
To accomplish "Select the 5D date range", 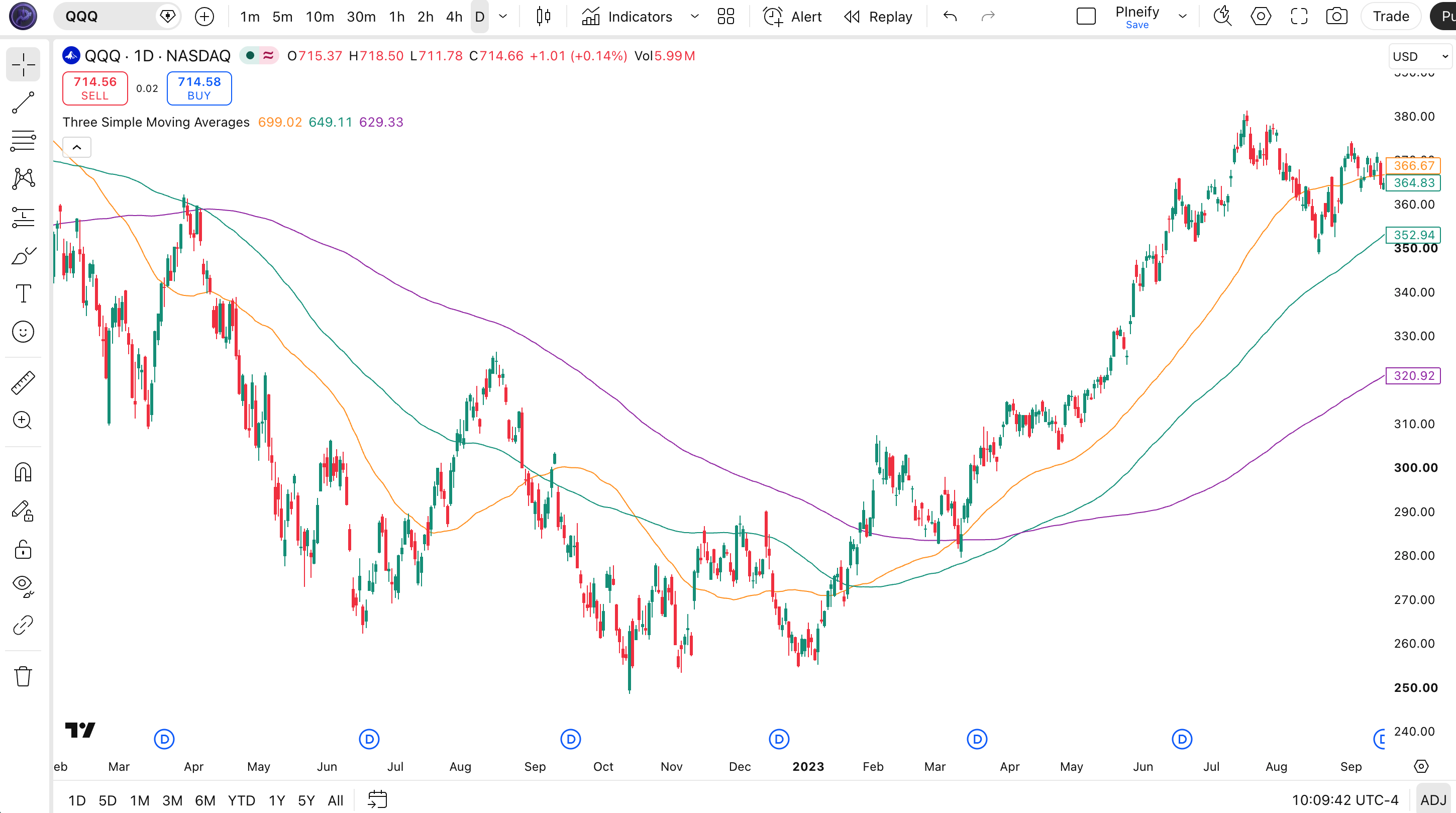I will point(108,800).
